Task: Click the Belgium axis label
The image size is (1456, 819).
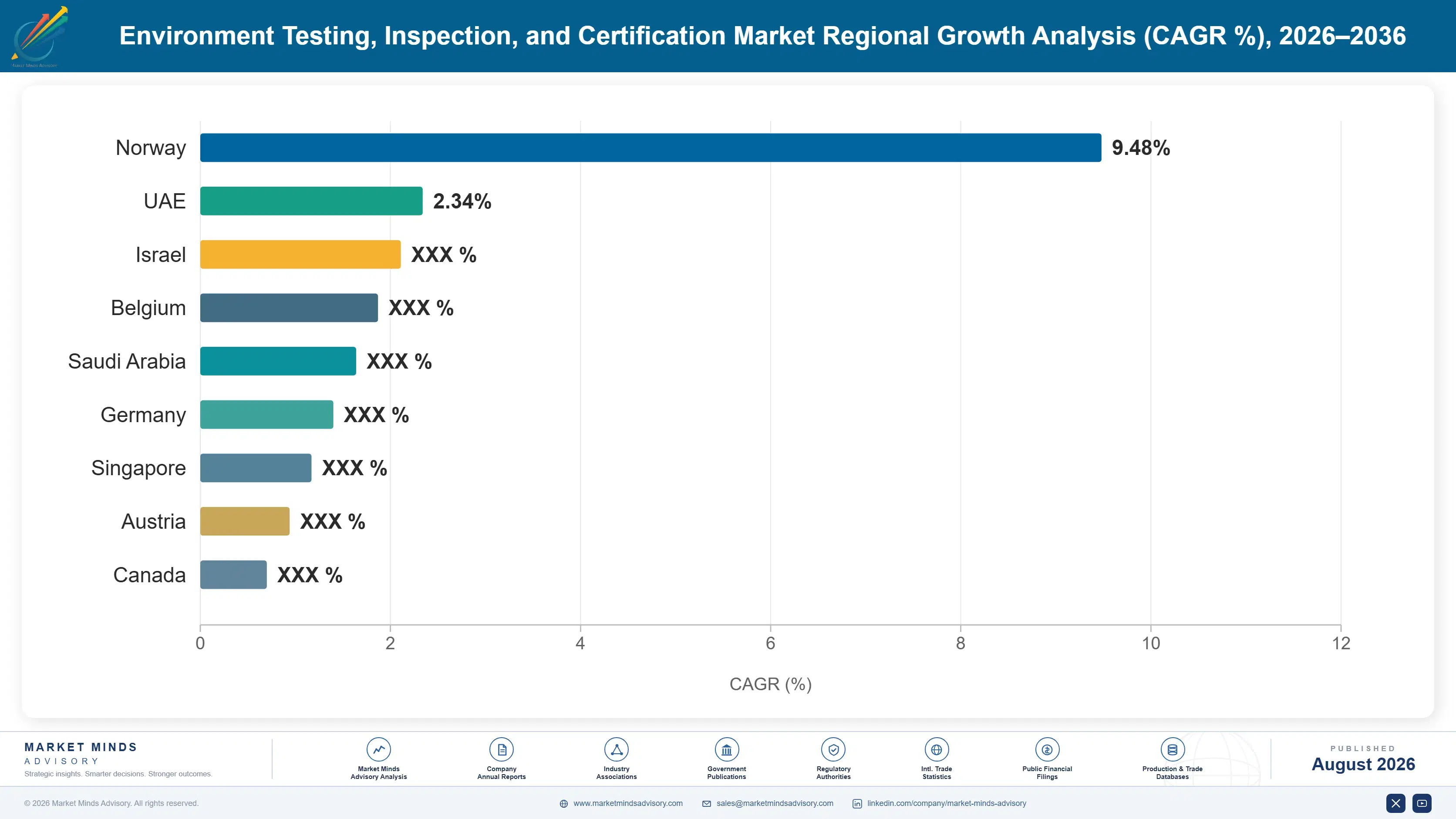Action: 148,309
